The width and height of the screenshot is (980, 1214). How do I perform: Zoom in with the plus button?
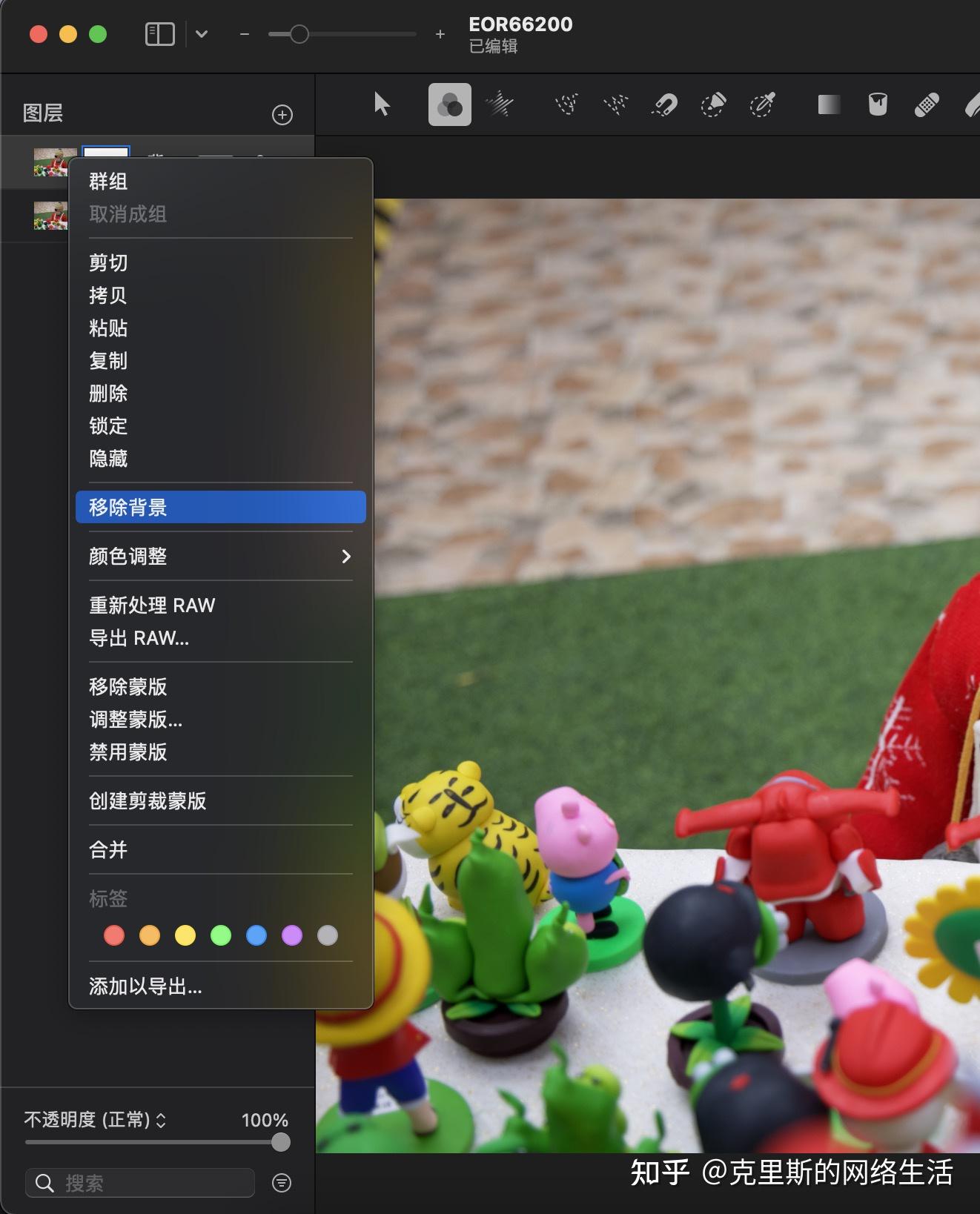pos(440,34)
